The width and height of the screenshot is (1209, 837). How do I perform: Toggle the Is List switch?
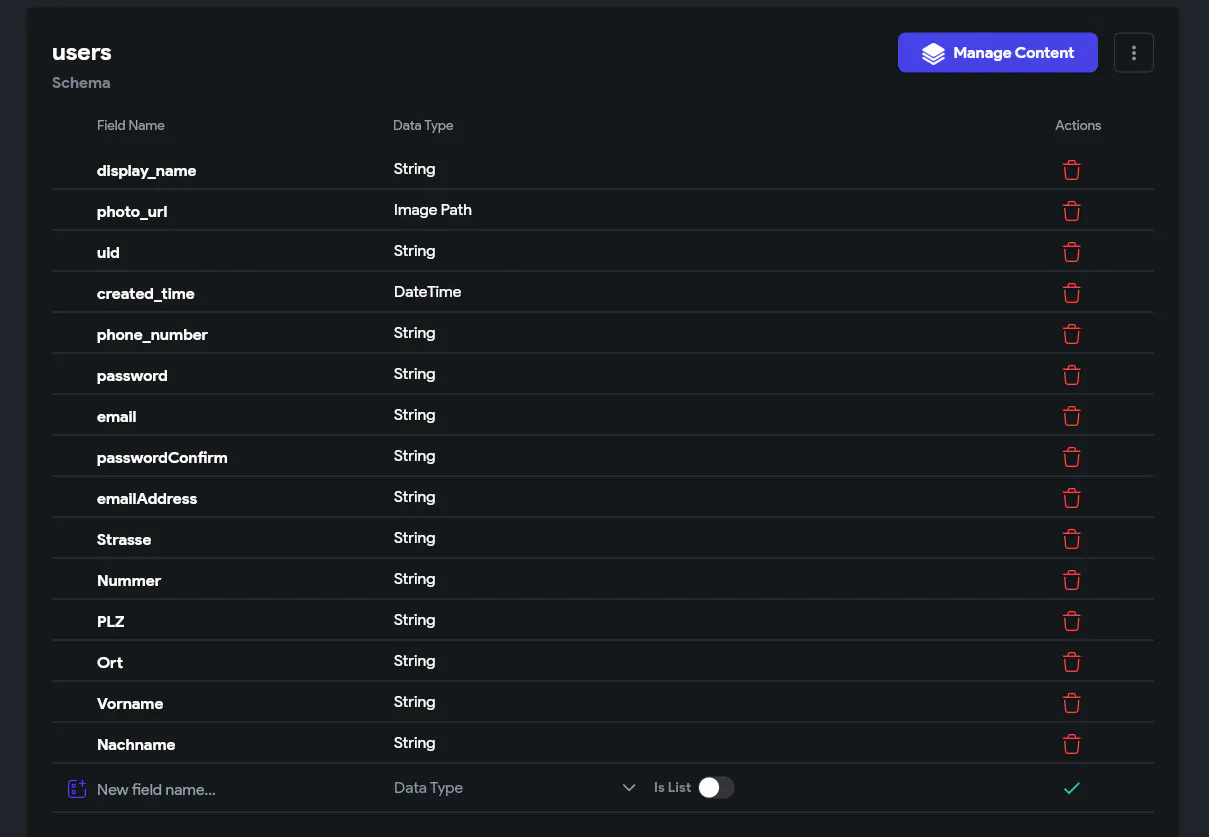click(x=716, y=788)
